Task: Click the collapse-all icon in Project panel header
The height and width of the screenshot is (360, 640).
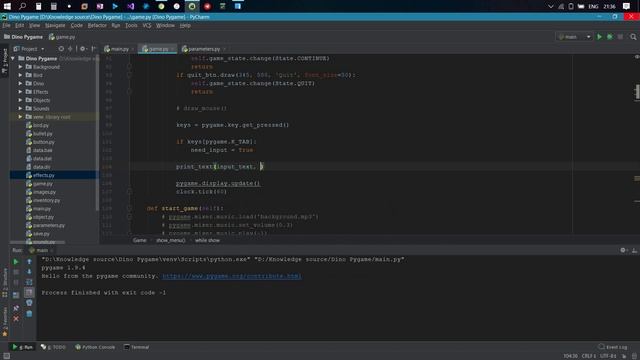Action: [70, 49]
